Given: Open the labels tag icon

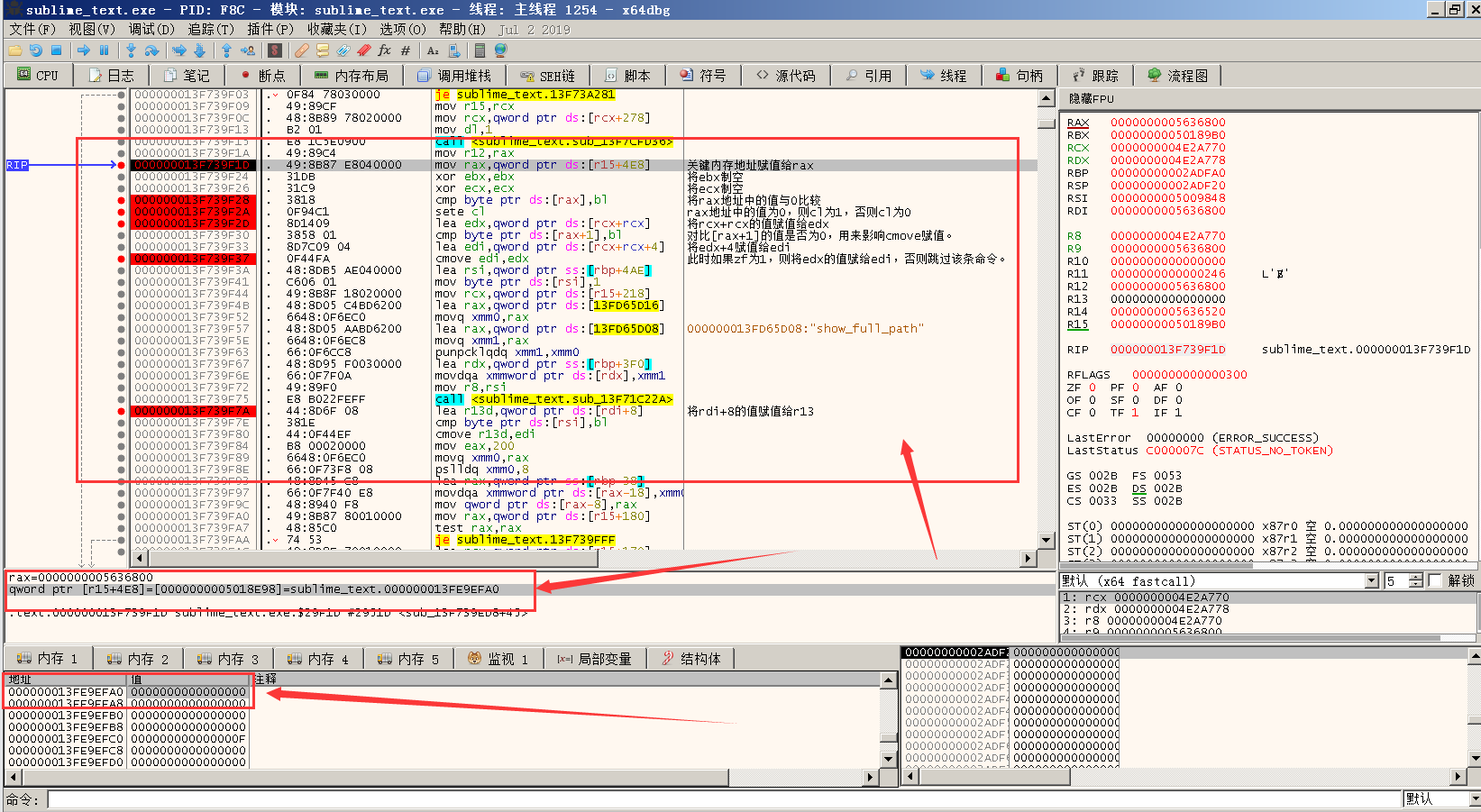Looking at the screenshot, I should point(343,50).
